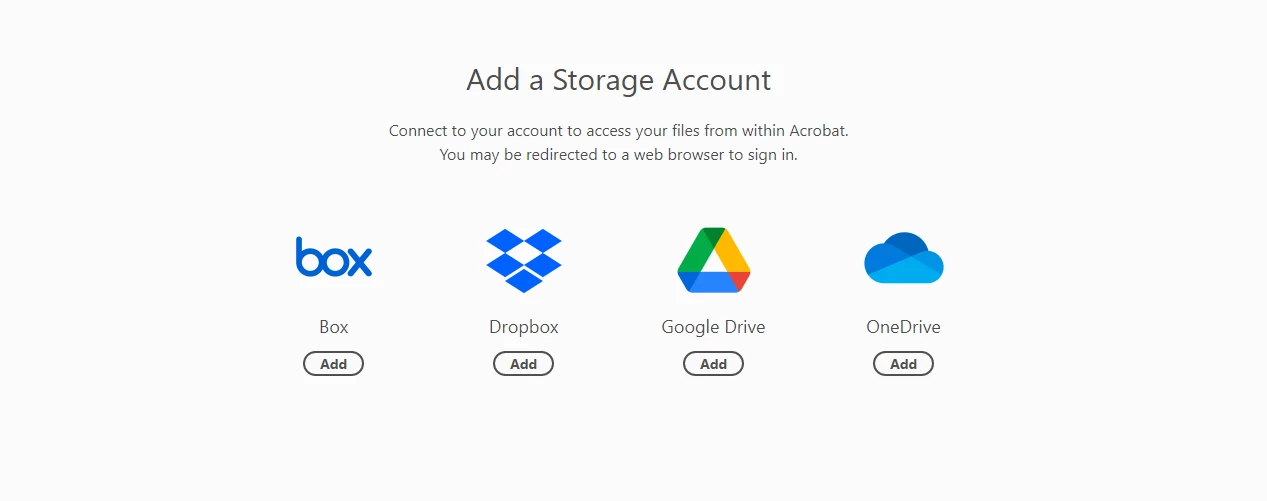Click the Box logo icon

(x=334, y=258)
